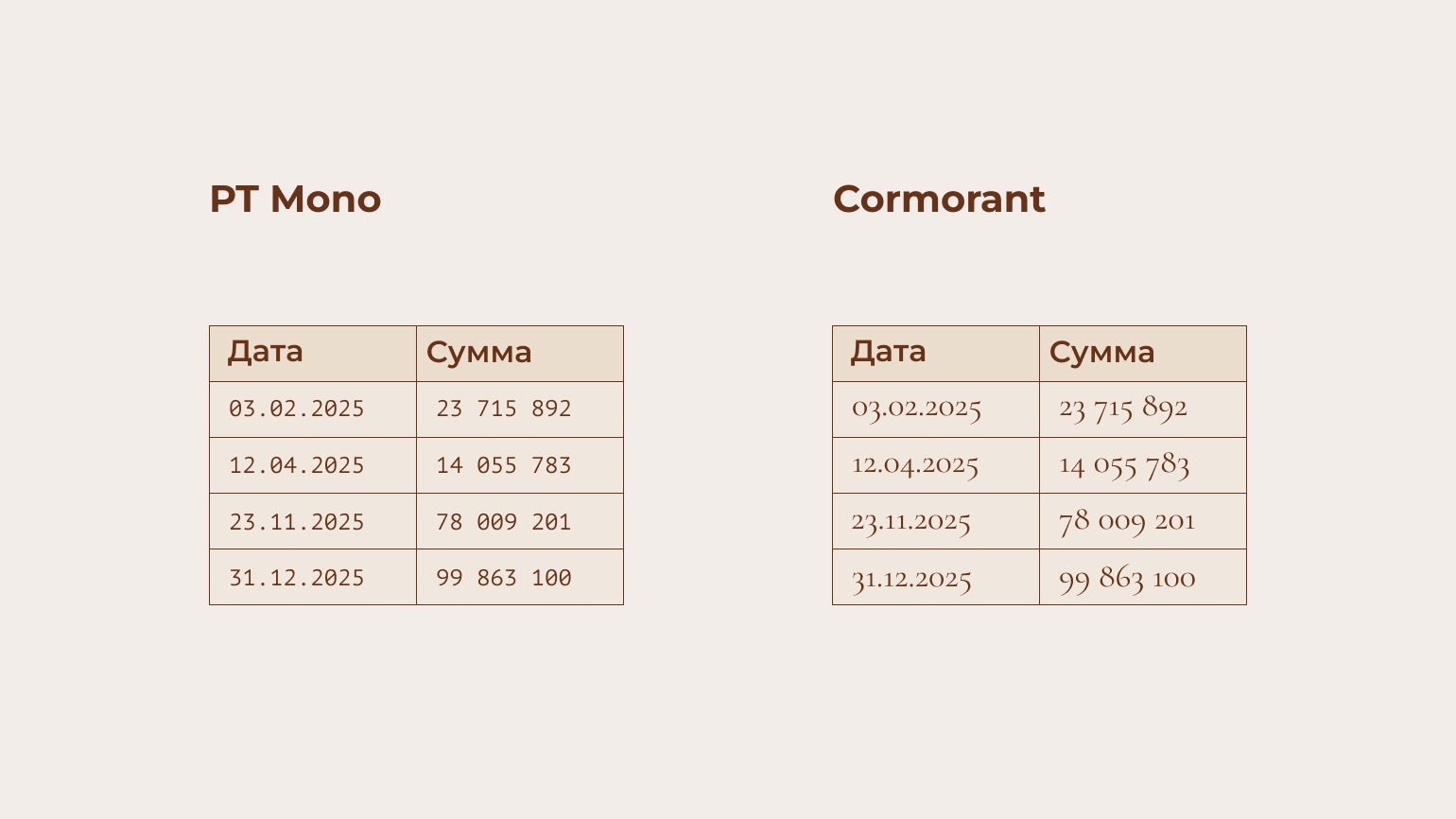
Task: Click 23 715 892 in PT Mono table
Action: click(504, 409)
